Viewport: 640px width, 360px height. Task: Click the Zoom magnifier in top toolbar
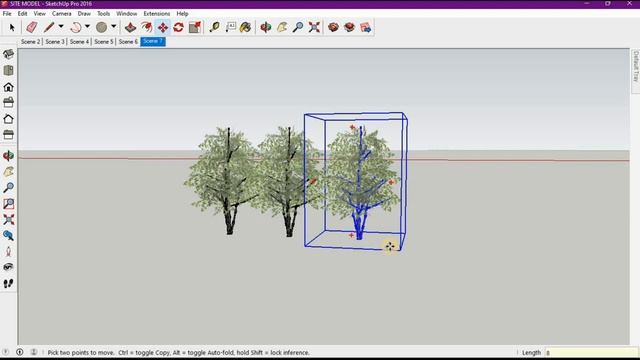click(298, 27)
